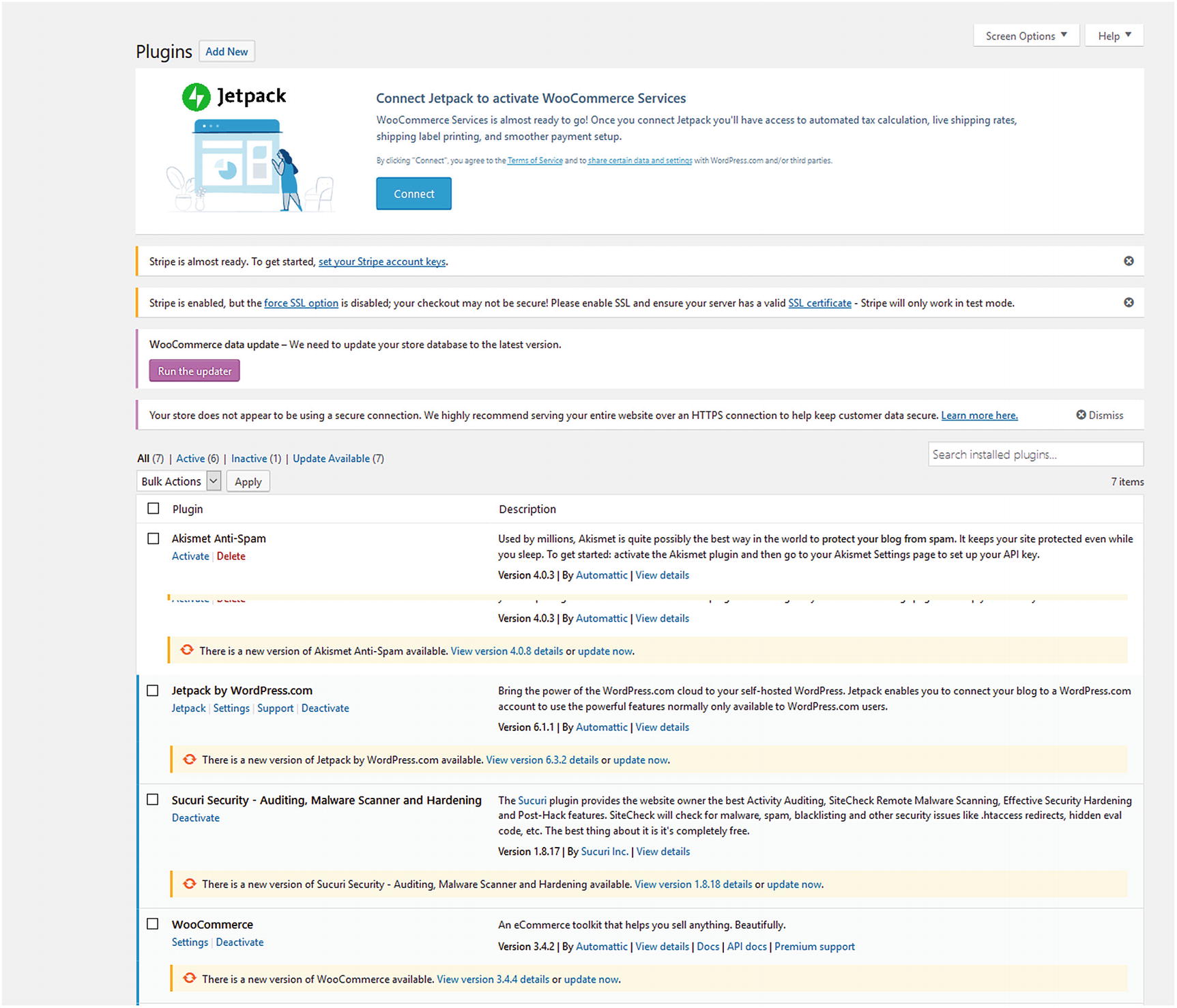Tick the select-all Plugin header checkbox

click(x=154, y=509)
